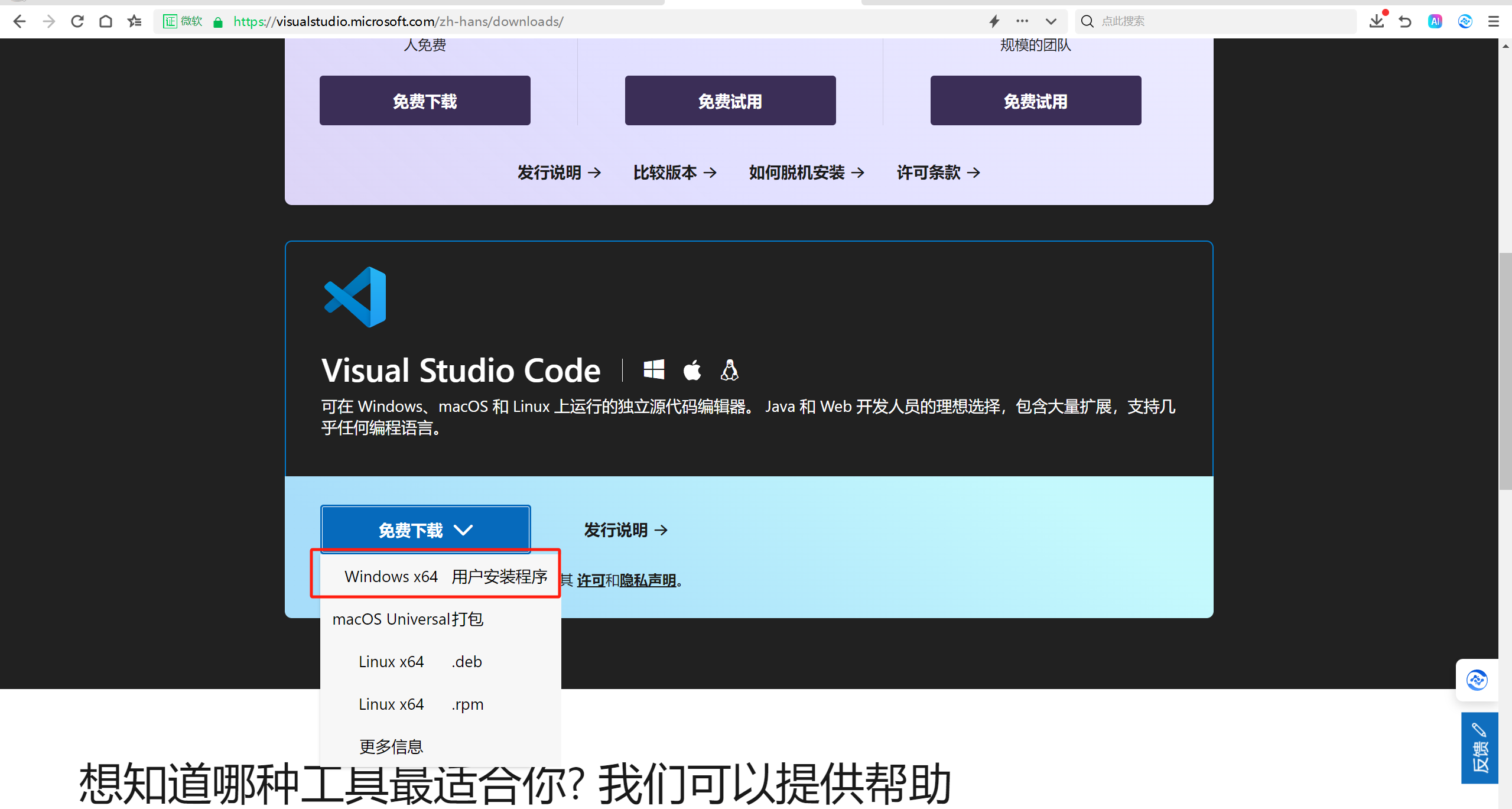Click the green lock security icon
Image resolution: width=1512 pixels, height=809 pixels.
click(218, 22)
